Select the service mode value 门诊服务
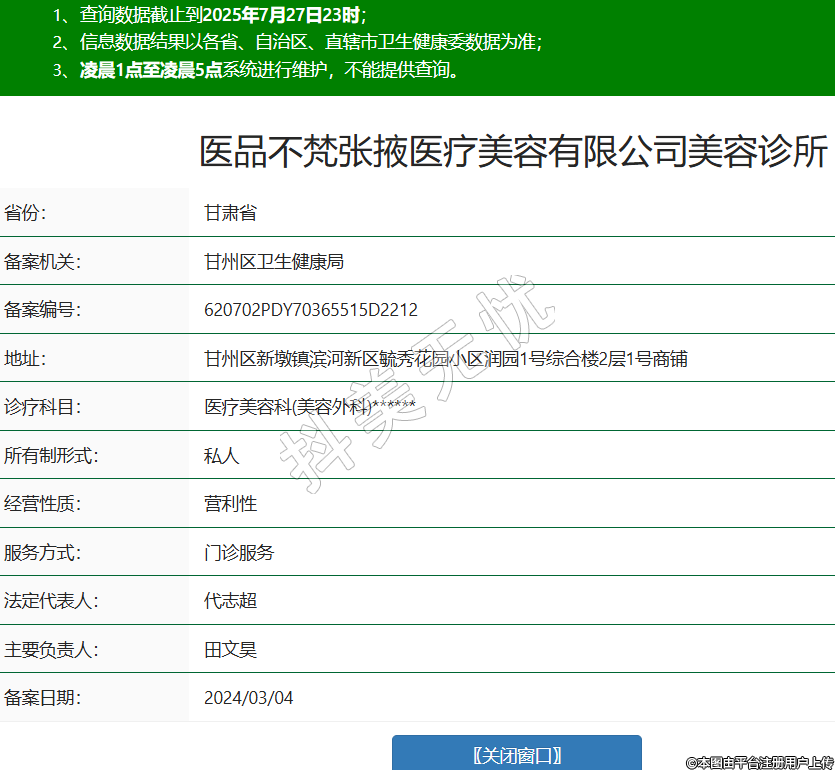Image resolution: width=835 pixels, height=770 pixels. pos(238,552)
